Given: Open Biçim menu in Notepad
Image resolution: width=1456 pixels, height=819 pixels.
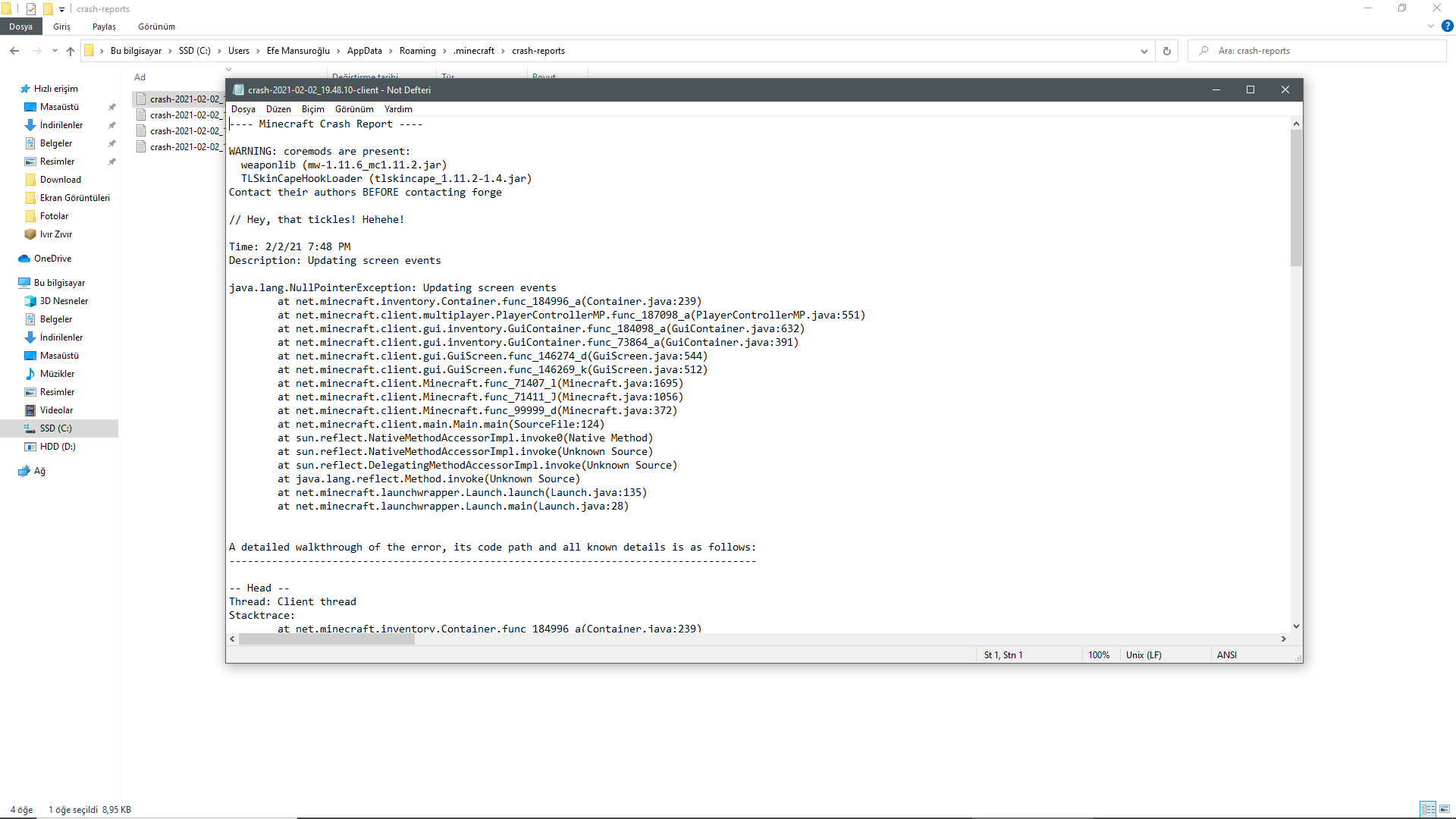Looking at the screenshot, I should [312, 109].
